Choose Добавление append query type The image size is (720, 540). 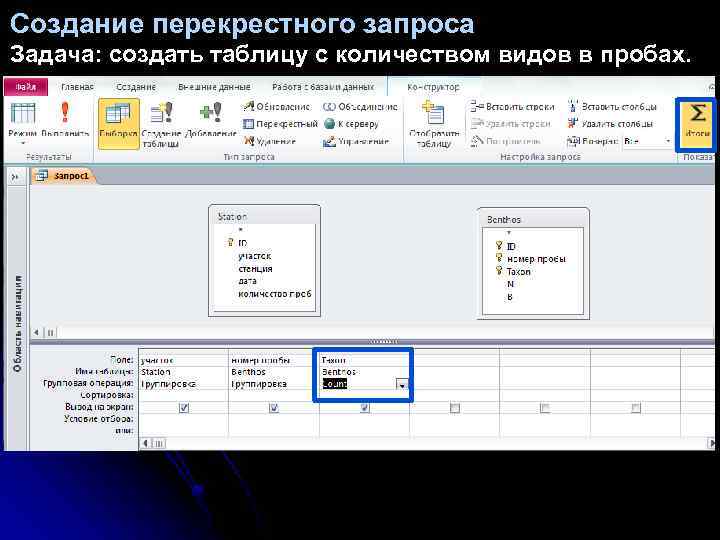click(210, 120)
